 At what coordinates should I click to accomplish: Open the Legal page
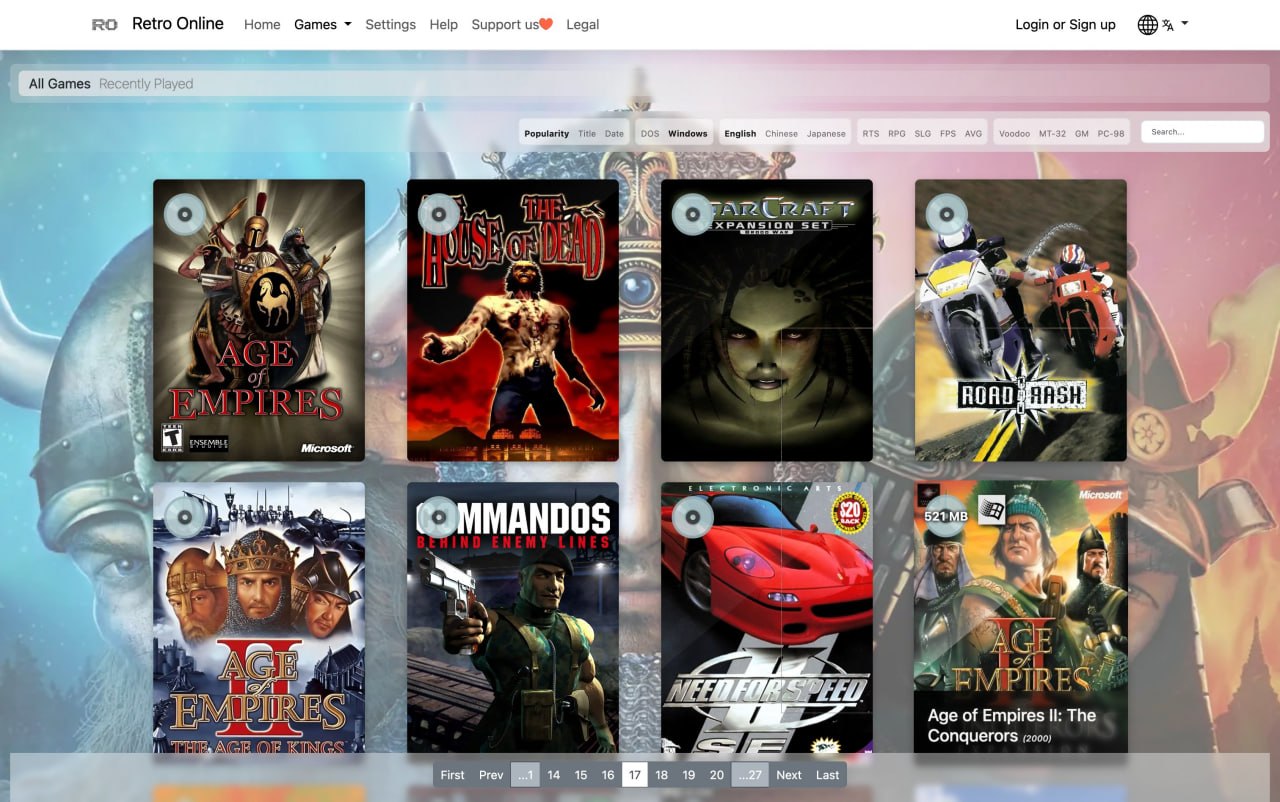click(x=582, y=24)
